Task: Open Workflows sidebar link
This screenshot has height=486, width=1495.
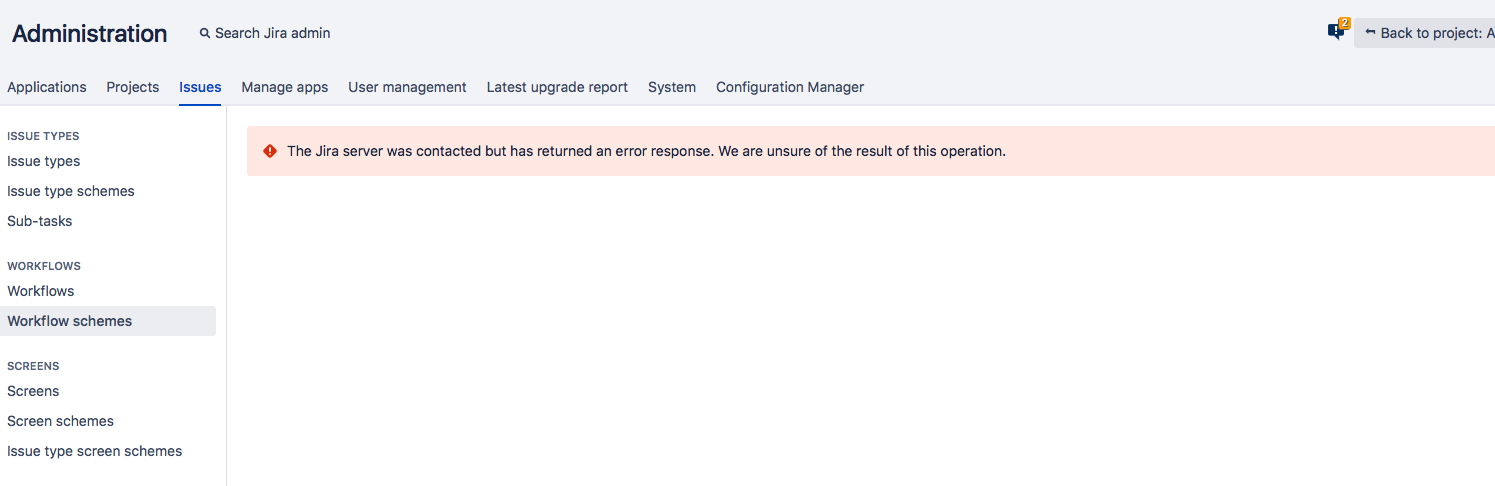Action: (41, 291)
